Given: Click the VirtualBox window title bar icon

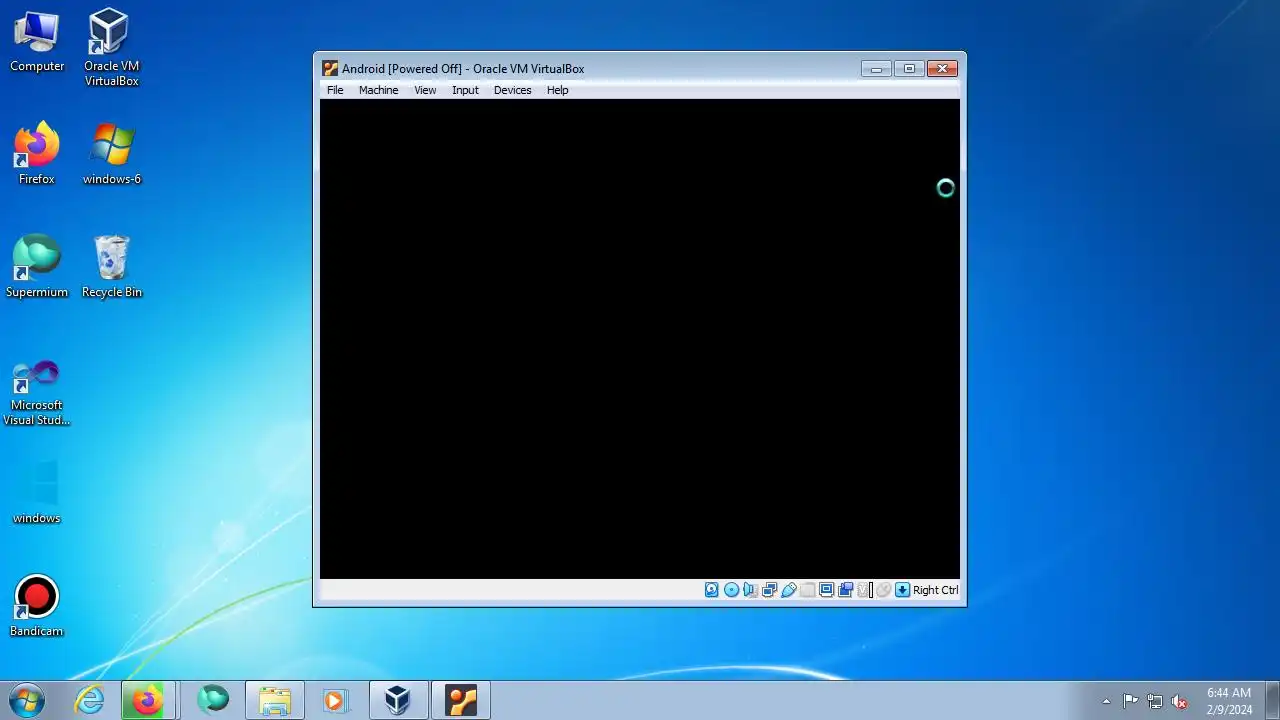Looking at the screenshot, I should click(x=330, y=69).
